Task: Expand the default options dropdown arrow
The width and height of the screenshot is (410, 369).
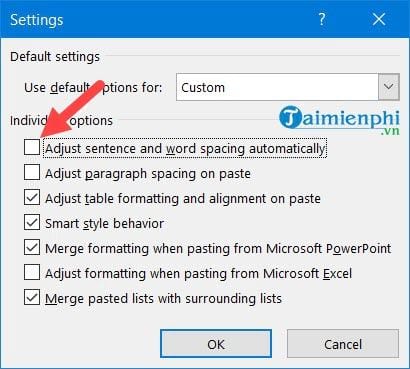Action: 389,87
